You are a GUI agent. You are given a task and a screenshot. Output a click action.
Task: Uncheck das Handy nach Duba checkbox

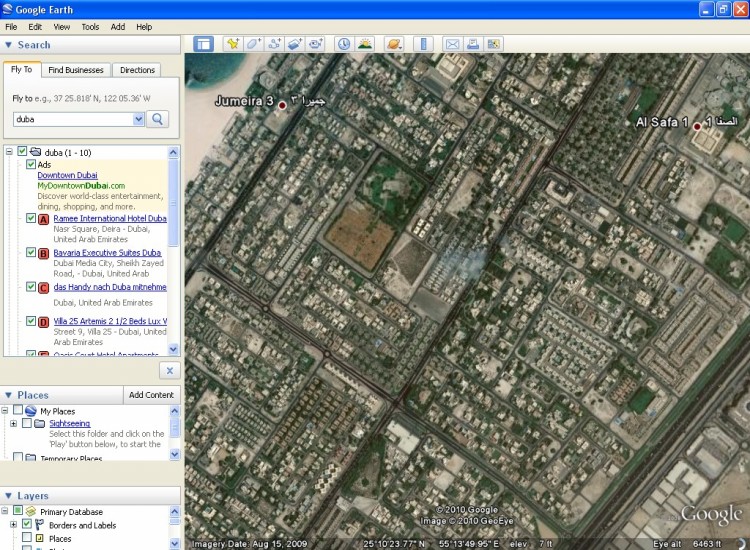(31, 286)
